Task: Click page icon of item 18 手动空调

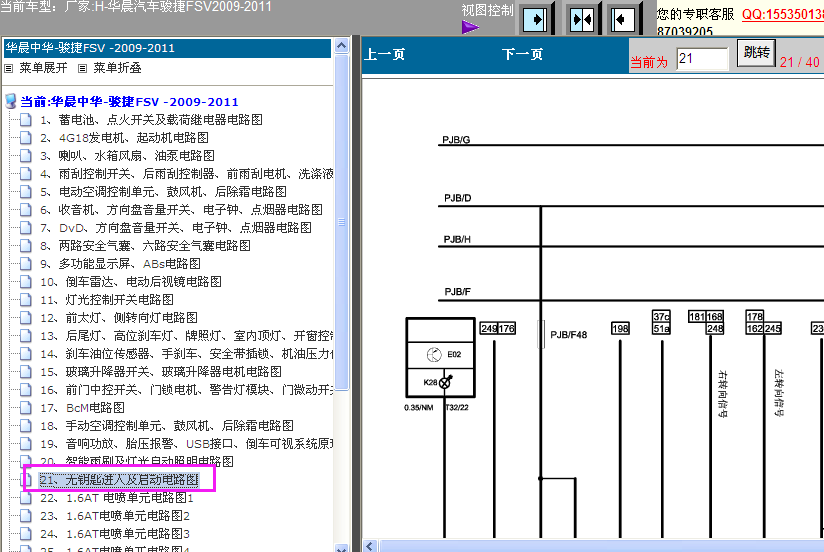Action: pos(25,425)
